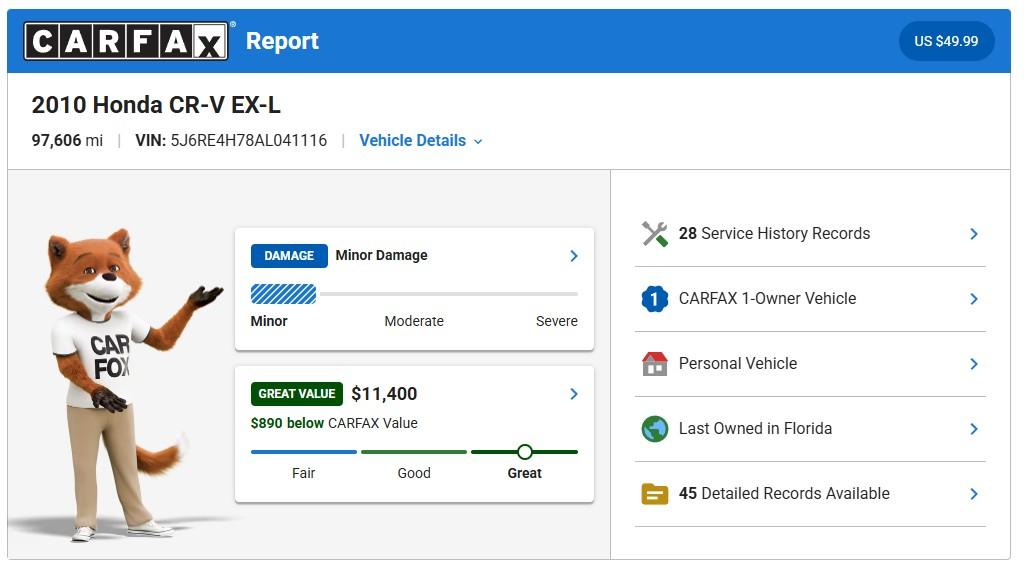Click the Minor severity label

pyautogui.click(x=269, y=321)
